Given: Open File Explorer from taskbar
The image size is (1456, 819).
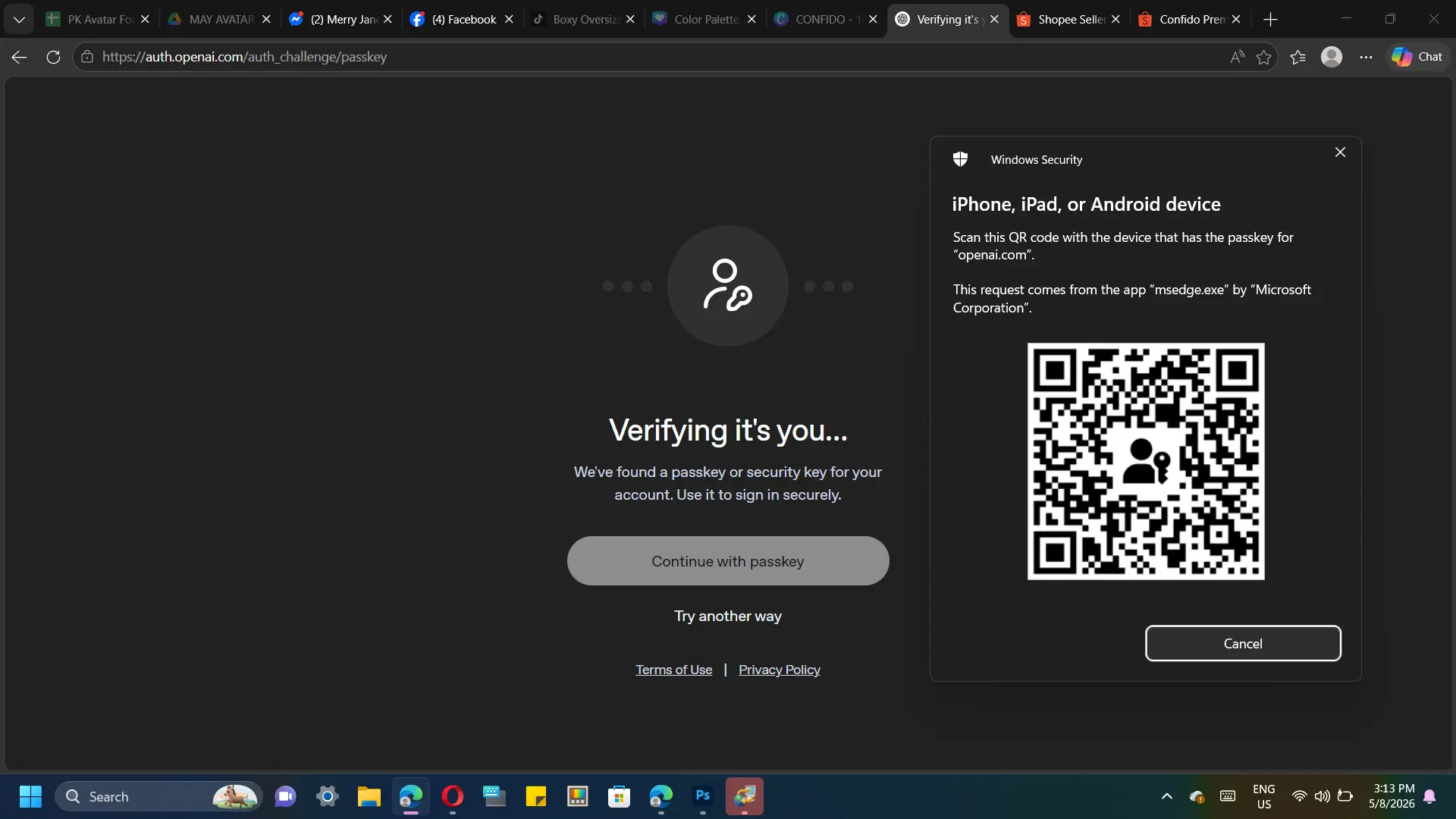Looking at the screenshot, I should [369, 797].
